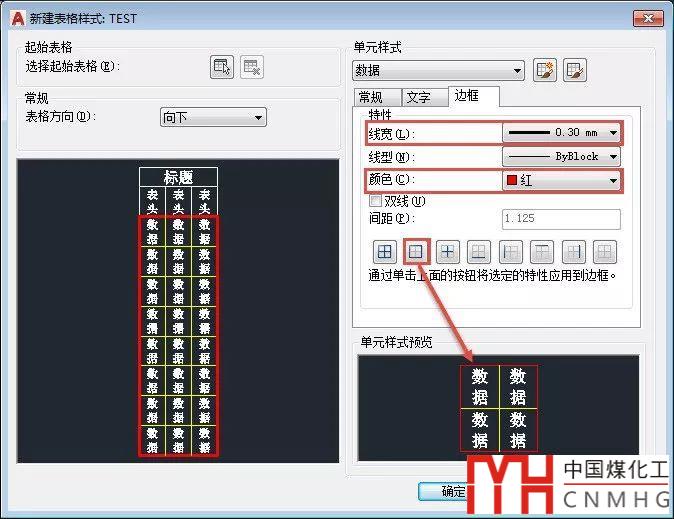Click the 线型(N) label
This screenshot has height=519, width=674.
(392, 157)
